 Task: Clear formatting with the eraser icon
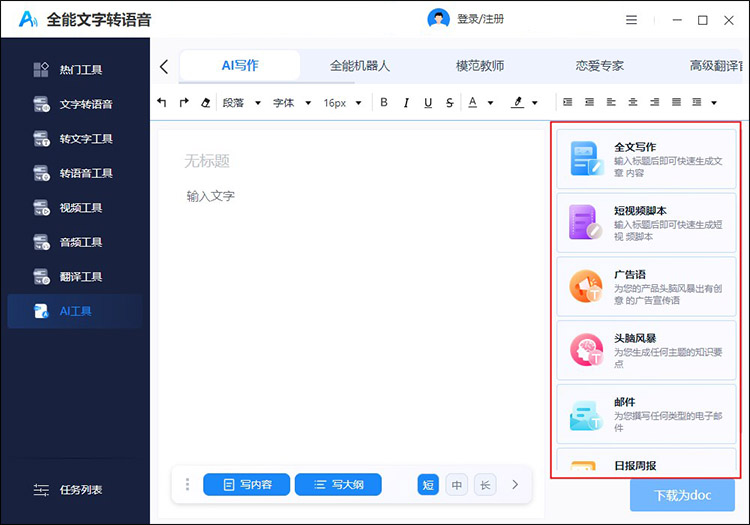pos(206,102)
